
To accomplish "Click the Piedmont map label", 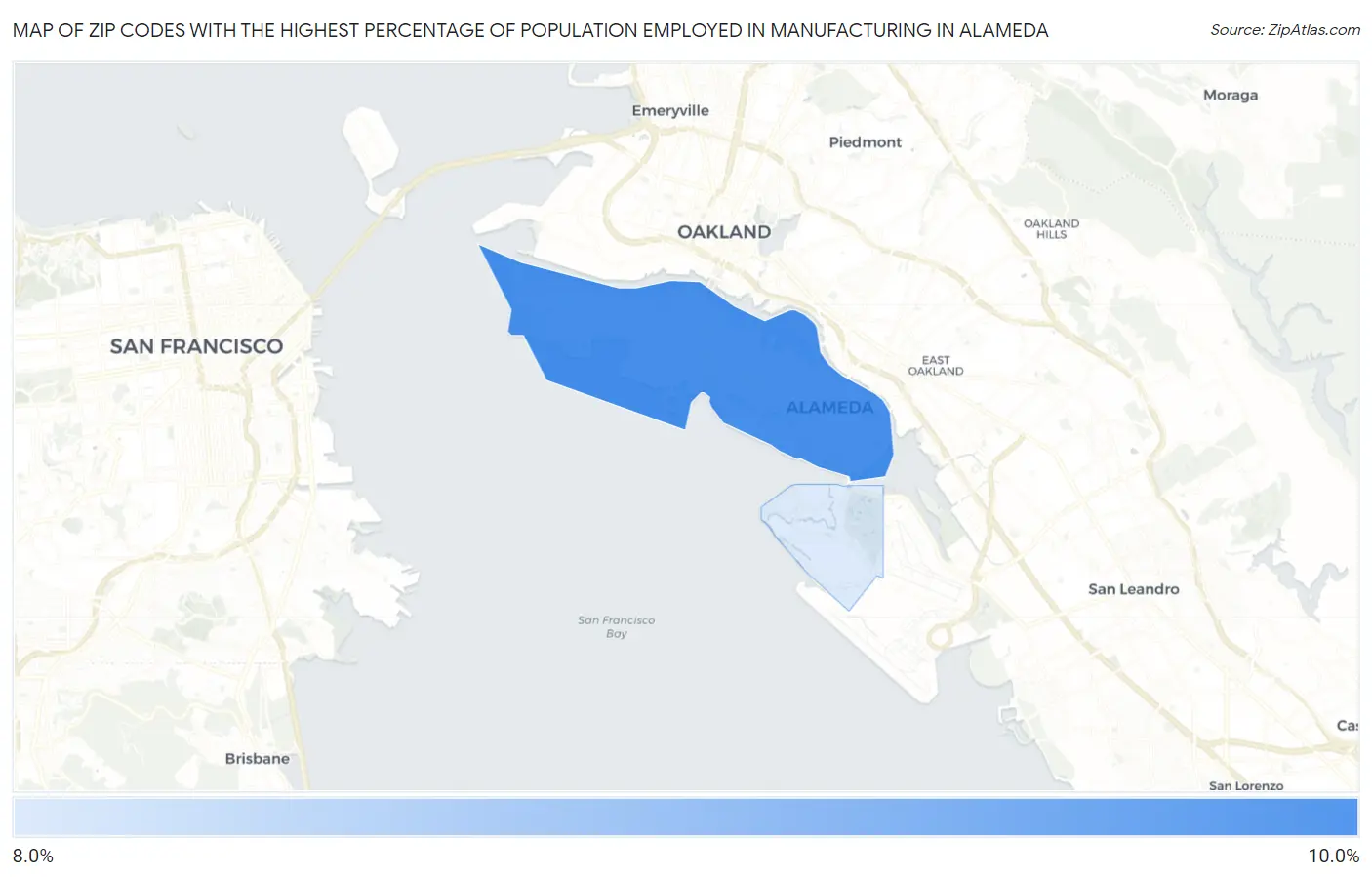I will click(866, 142).
